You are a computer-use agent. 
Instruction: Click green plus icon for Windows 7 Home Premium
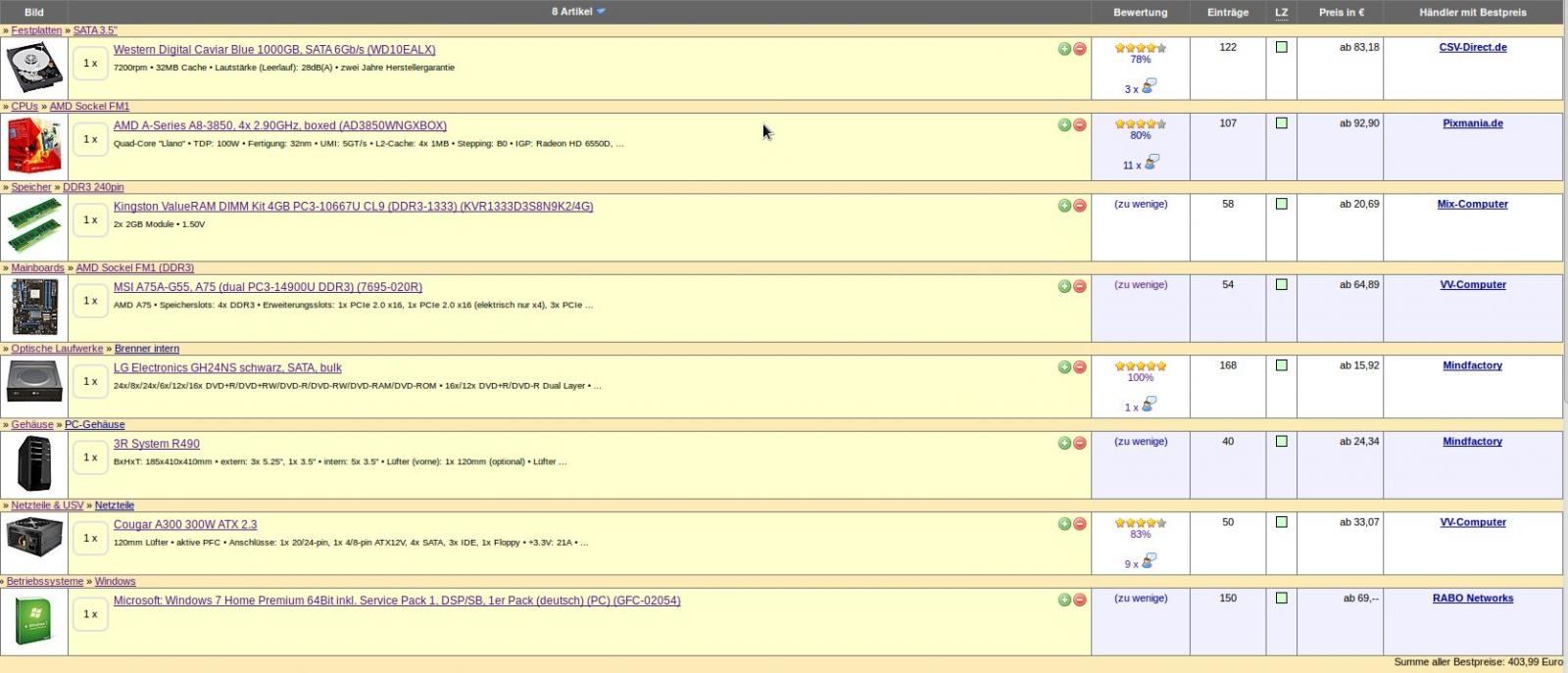1064,601
